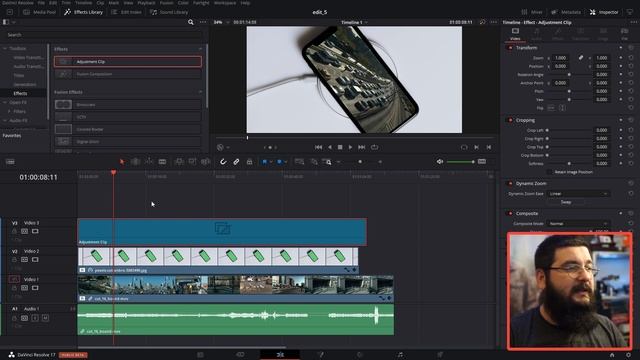The height and width of the screenshot is (360, 640).
Task: Toggle Edit Index panel button
Action: pos(127,12)
